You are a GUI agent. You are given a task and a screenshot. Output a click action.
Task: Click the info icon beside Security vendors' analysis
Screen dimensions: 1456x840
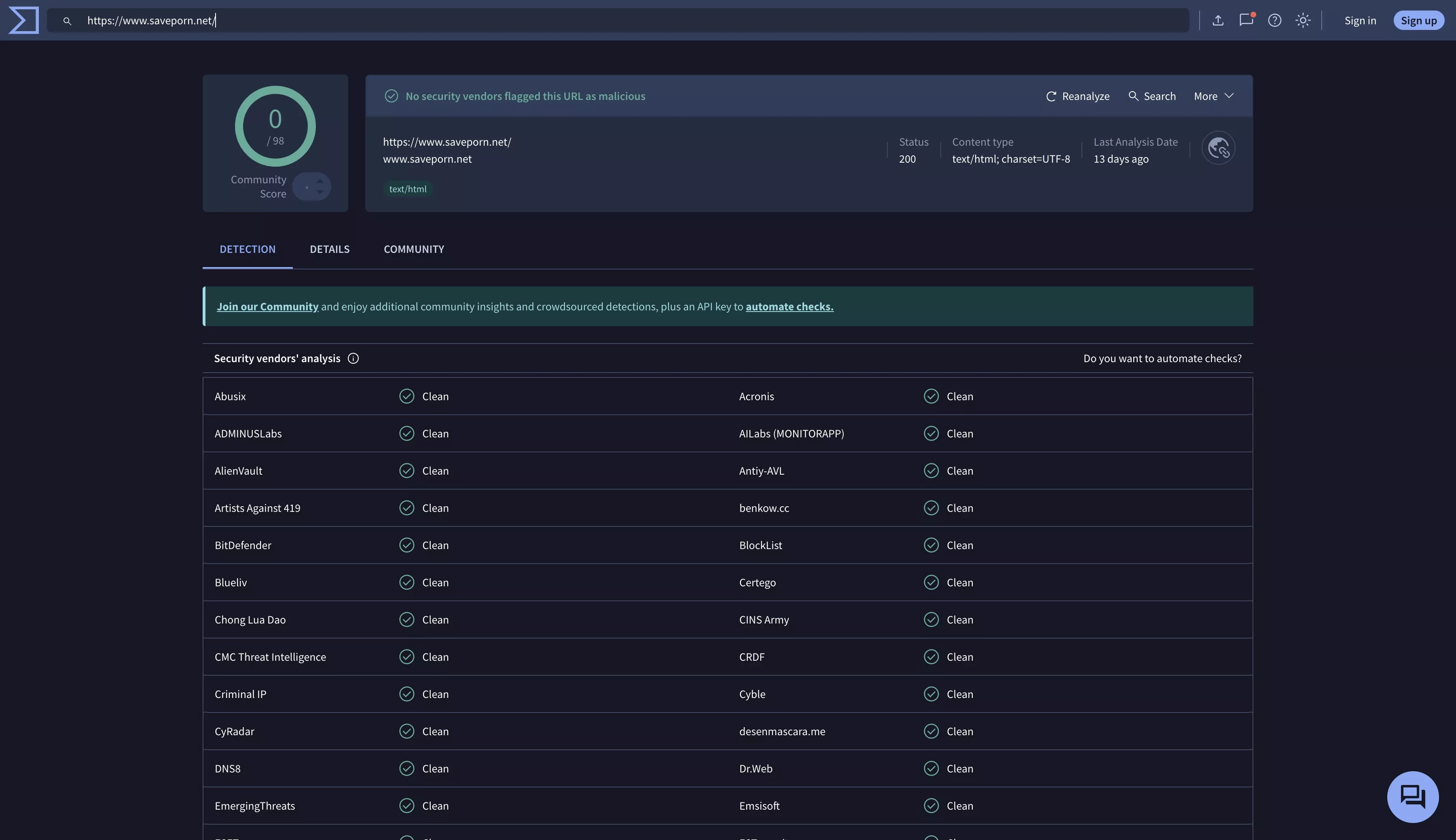pyautogui.click(x=353, y=358)
